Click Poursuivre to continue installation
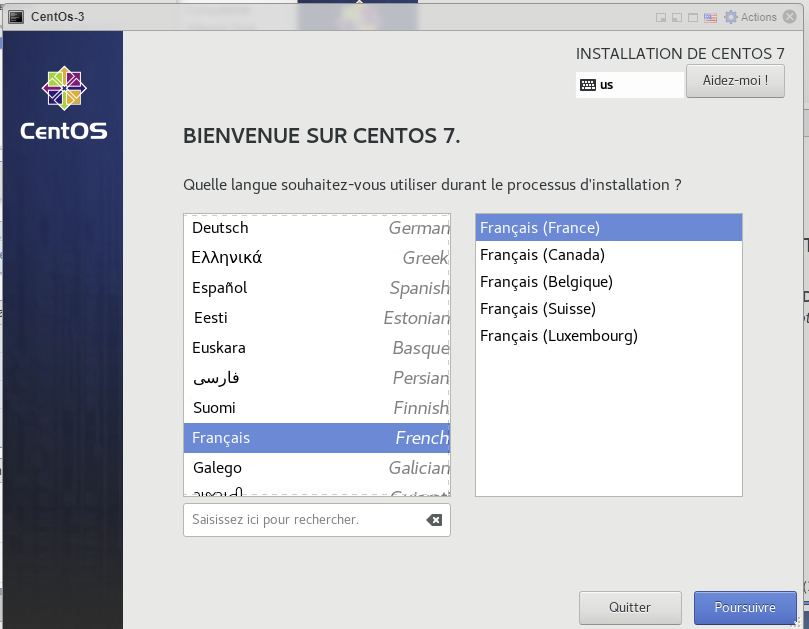Image resolution: width=809 pixels, height=629 pixels. click(745, 607)
